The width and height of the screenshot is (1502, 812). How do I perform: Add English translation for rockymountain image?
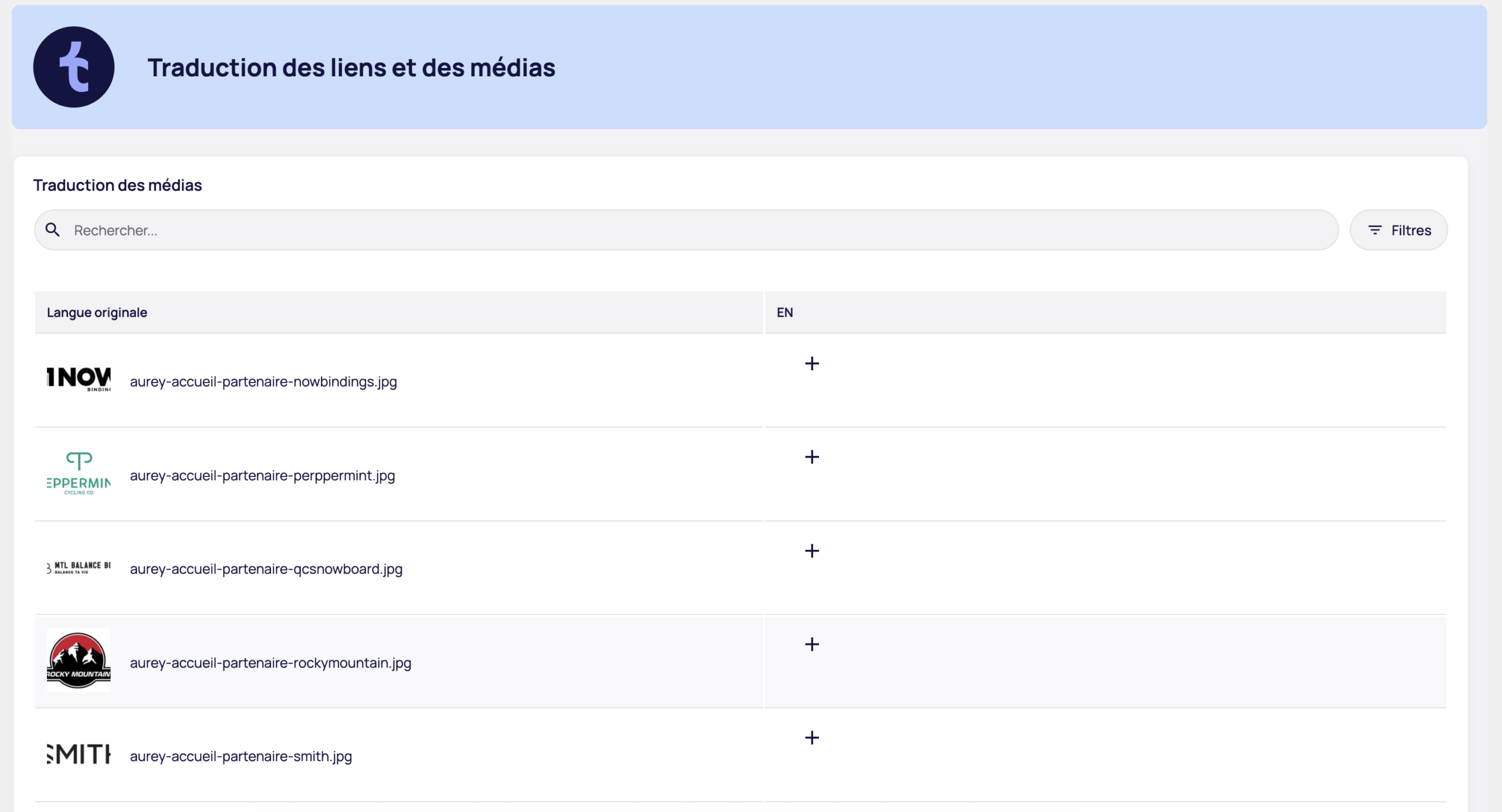pos(812,644)
